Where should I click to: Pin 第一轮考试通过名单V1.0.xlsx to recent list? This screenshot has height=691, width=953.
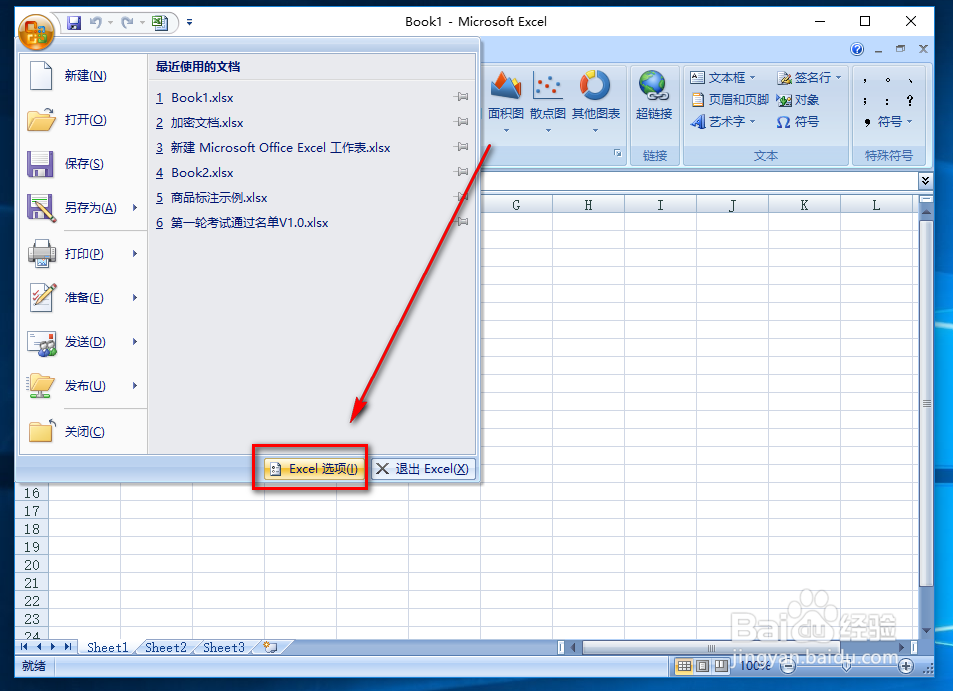click(461, 222)
